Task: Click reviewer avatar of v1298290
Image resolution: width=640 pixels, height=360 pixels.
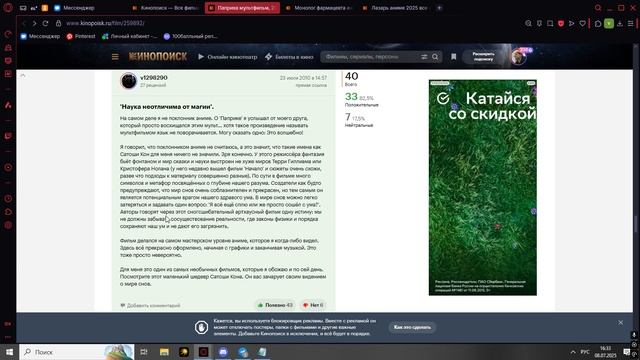Action: coord(129,81)
